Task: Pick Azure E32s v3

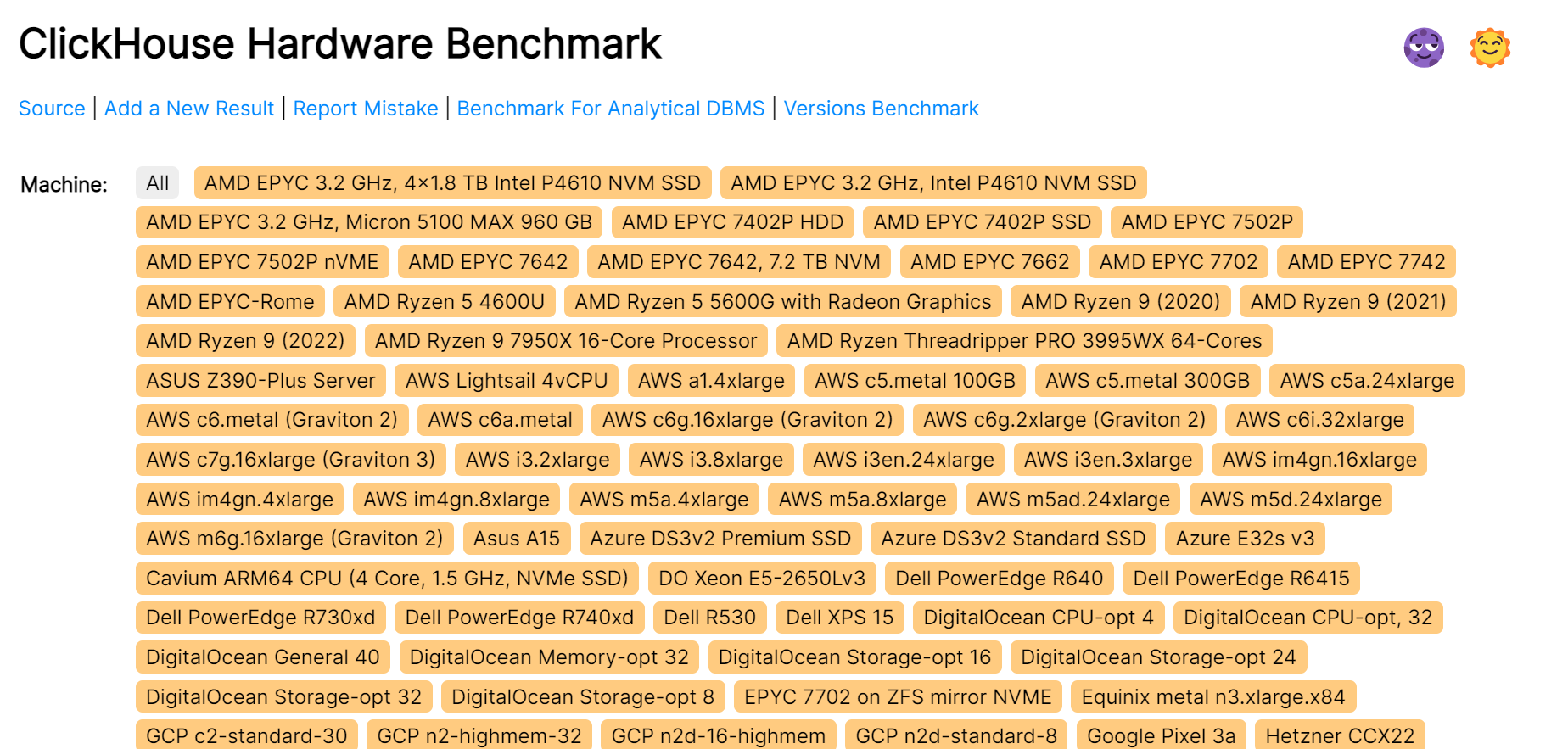Action: 1246,539
